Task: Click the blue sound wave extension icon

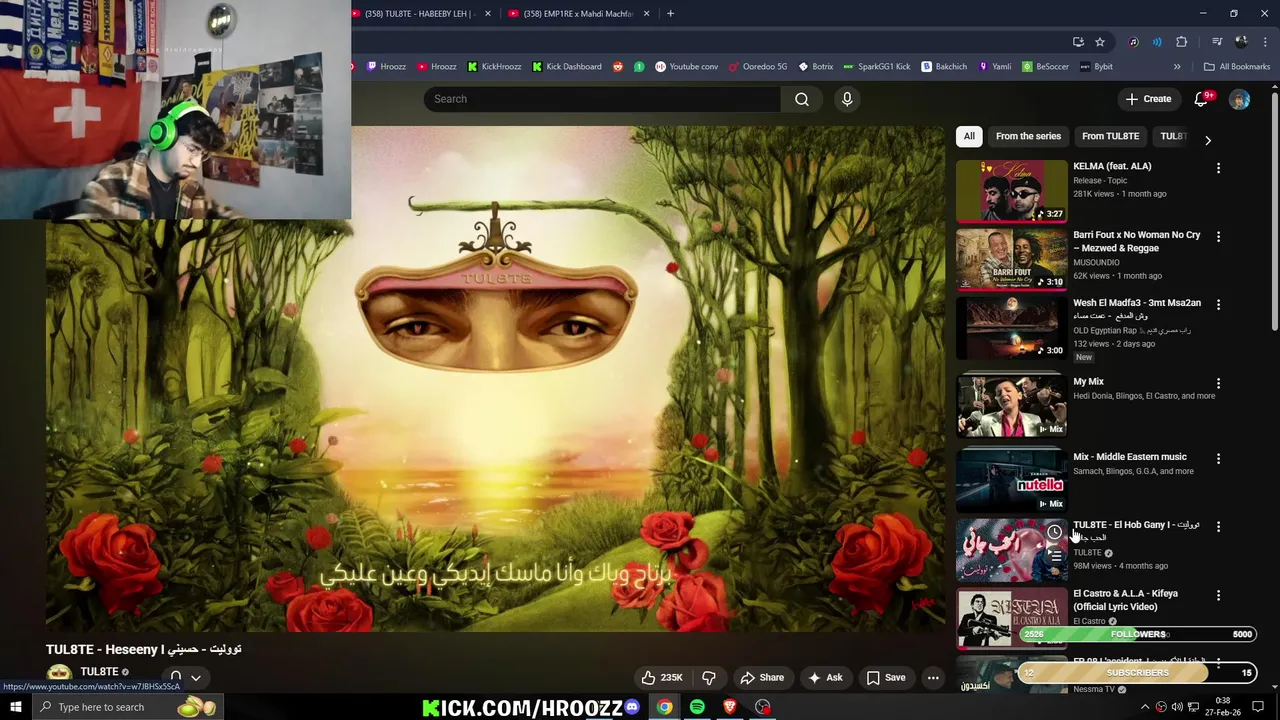Action: (x=1157, y=42)
